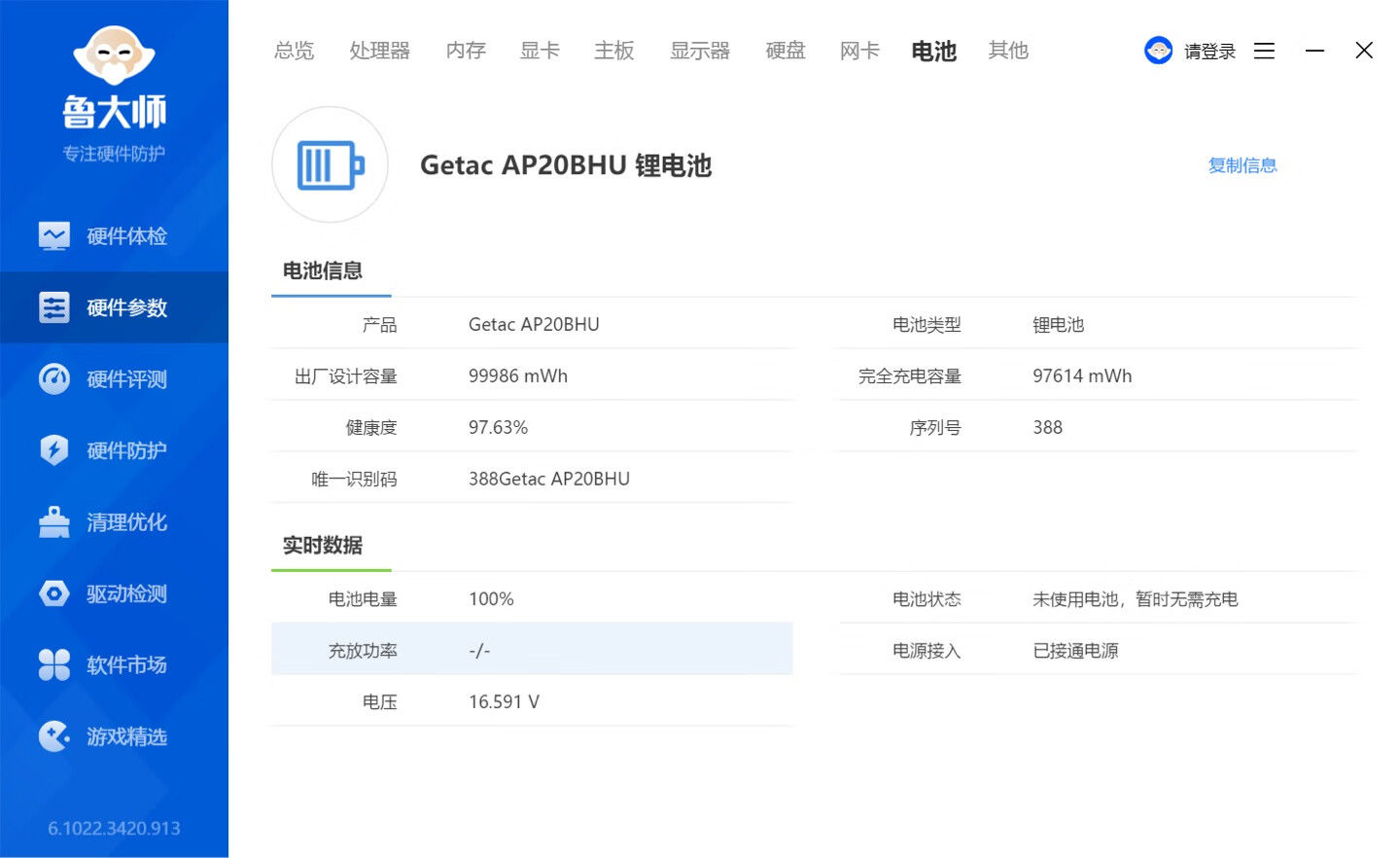Click the large battery icon
The image size is (1400, 858).
click(x=330, y=165)
